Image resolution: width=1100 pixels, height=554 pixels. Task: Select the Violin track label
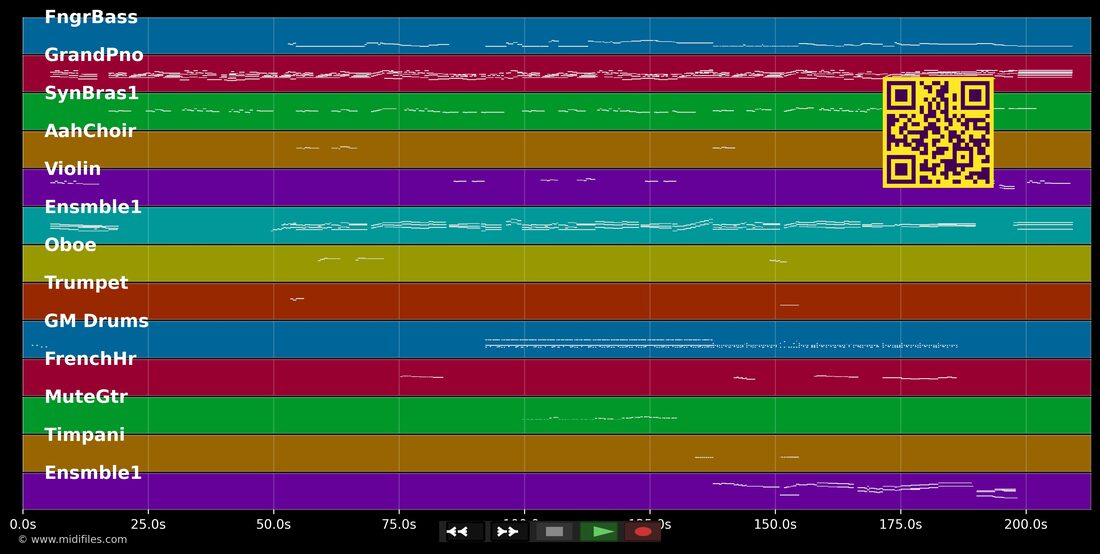pyautogui.click(x=72, y=169)
